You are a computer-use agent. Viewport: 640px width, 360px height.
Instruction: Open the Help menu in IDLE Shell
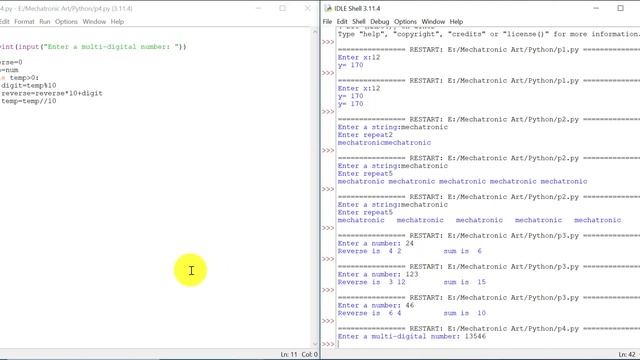456,22
